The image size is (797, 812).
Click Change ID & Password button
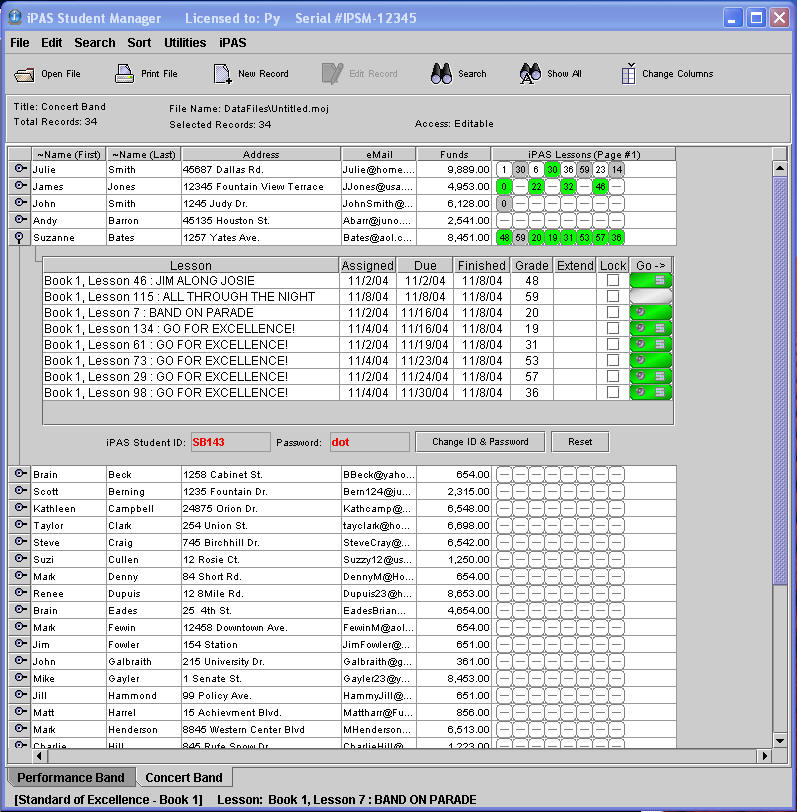[x=479, y=441]
